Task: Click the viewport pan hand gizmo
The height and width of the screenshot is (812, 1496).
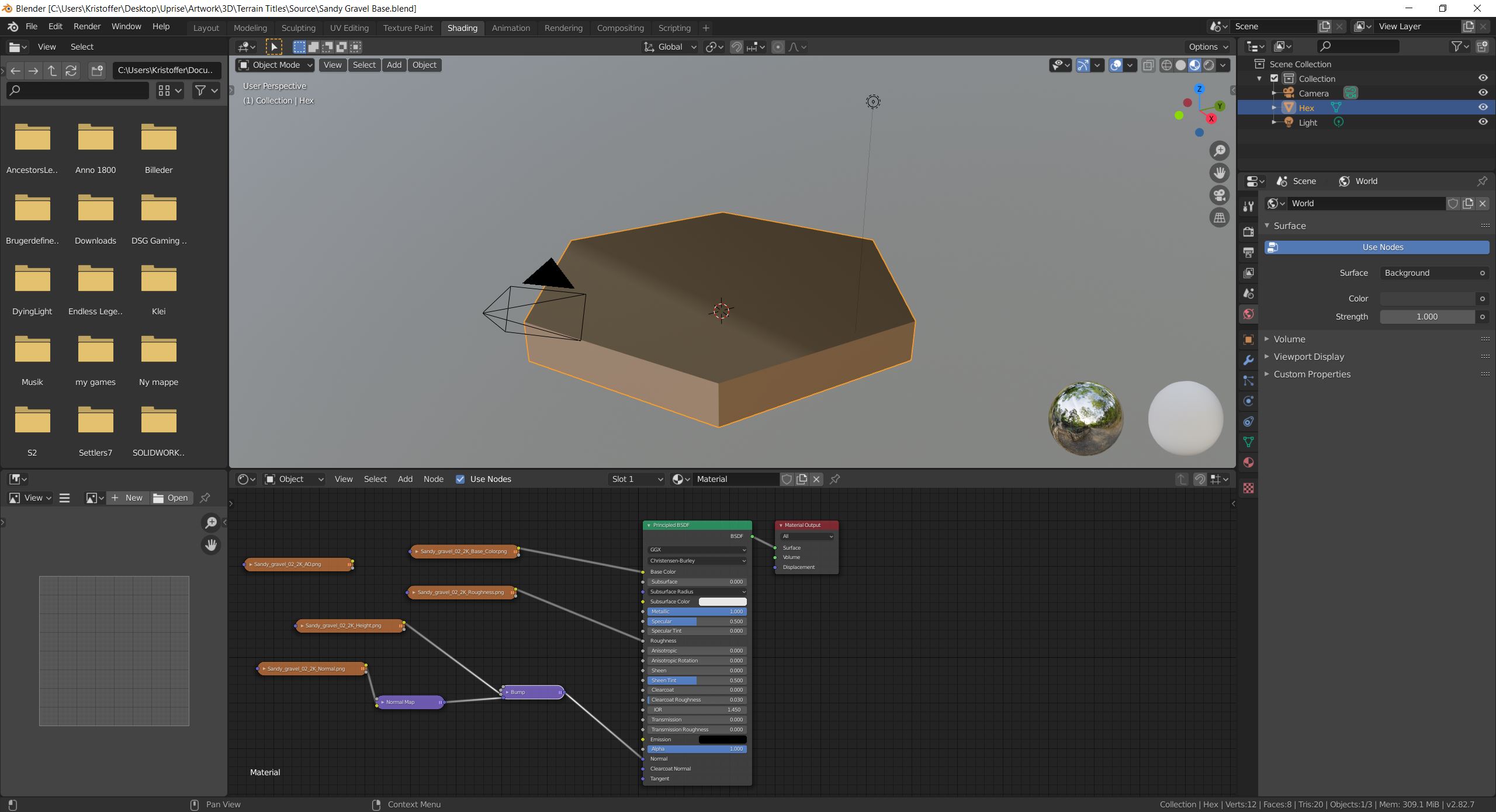Action: tap(1220, 173)
